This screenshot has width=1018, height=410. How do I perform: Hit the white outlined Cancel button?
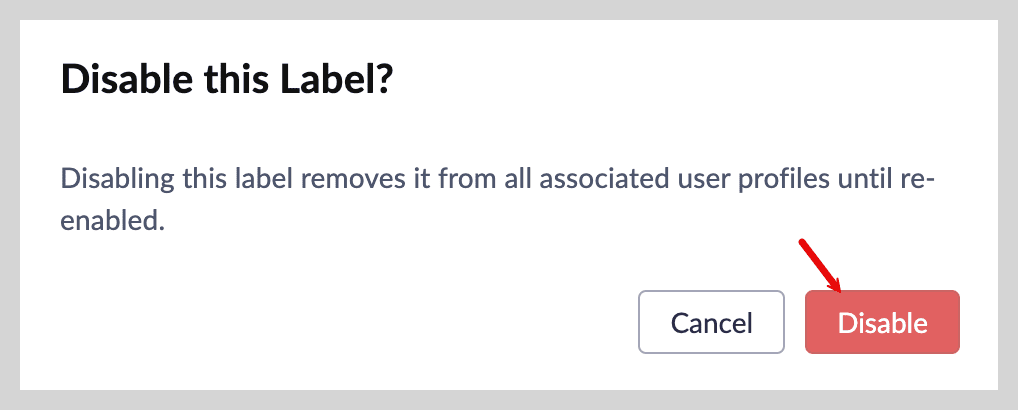click(x=711, y=322)
